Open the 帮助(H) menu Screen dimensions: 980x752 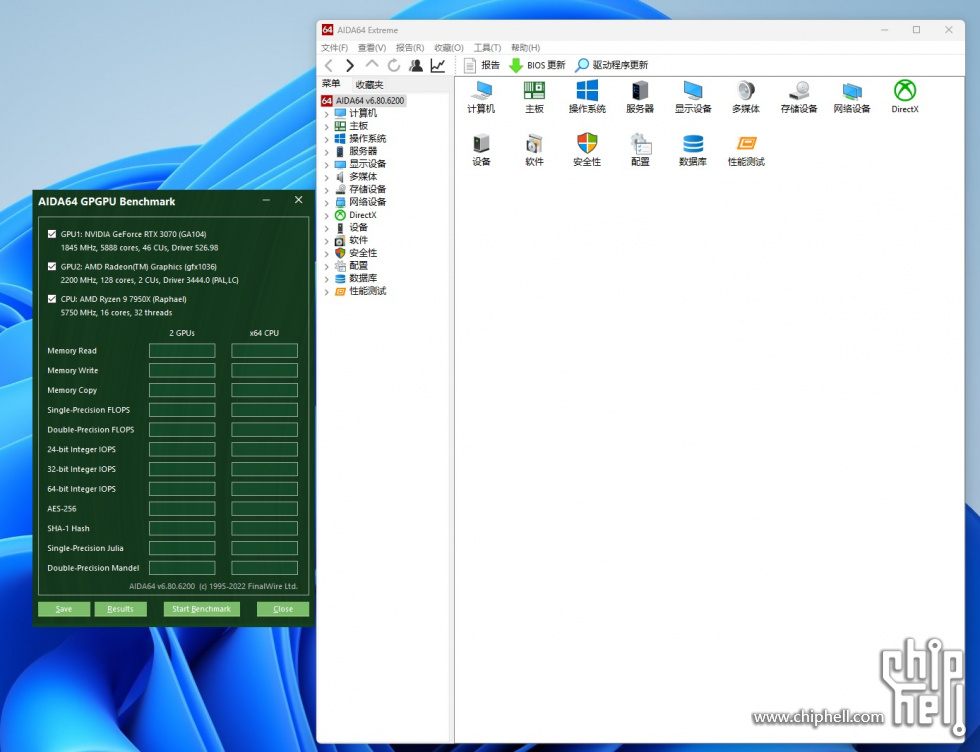(x=526, y=48)
